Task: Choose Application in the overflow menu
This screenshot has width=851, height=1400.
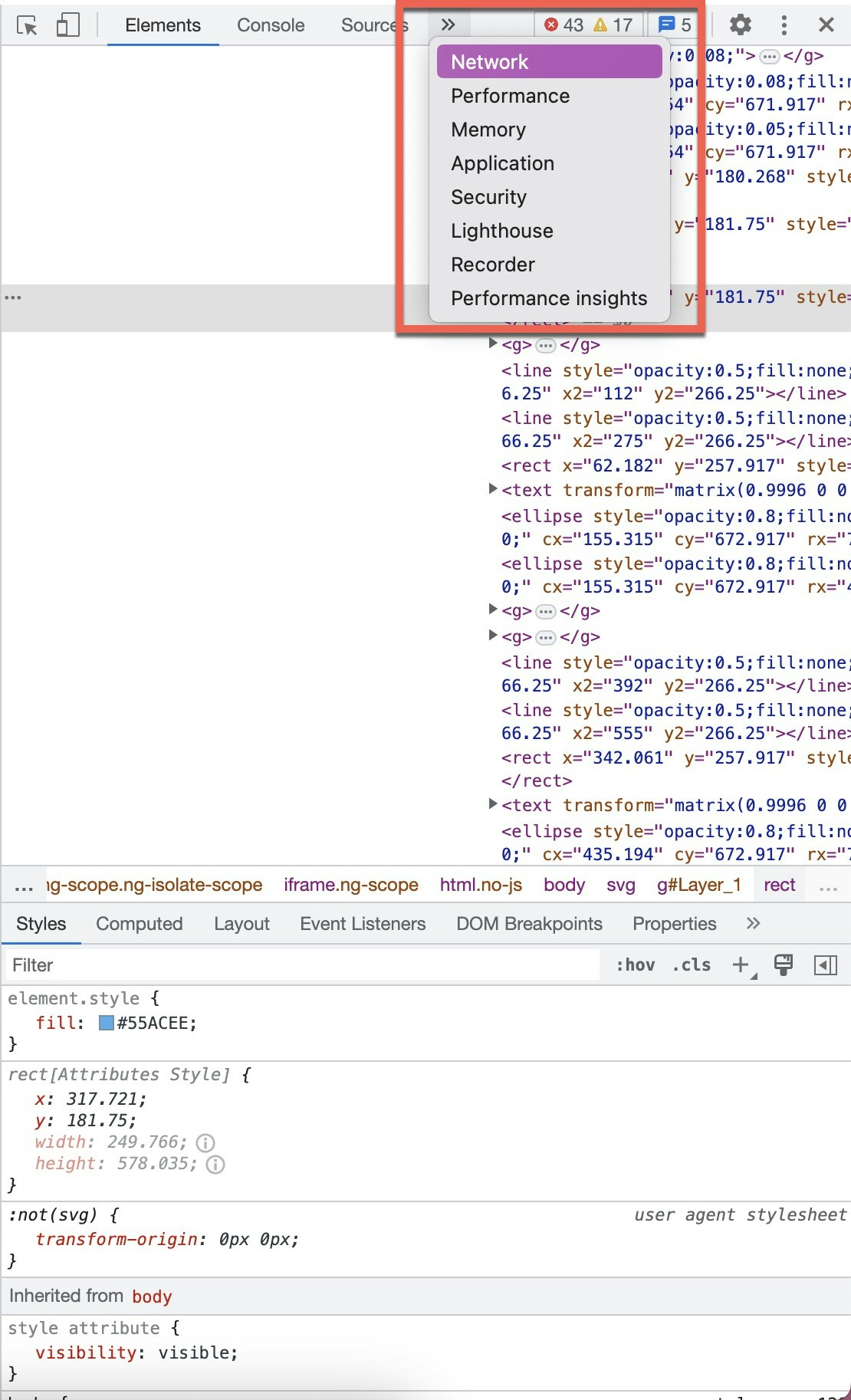Action: click(549, 163)
